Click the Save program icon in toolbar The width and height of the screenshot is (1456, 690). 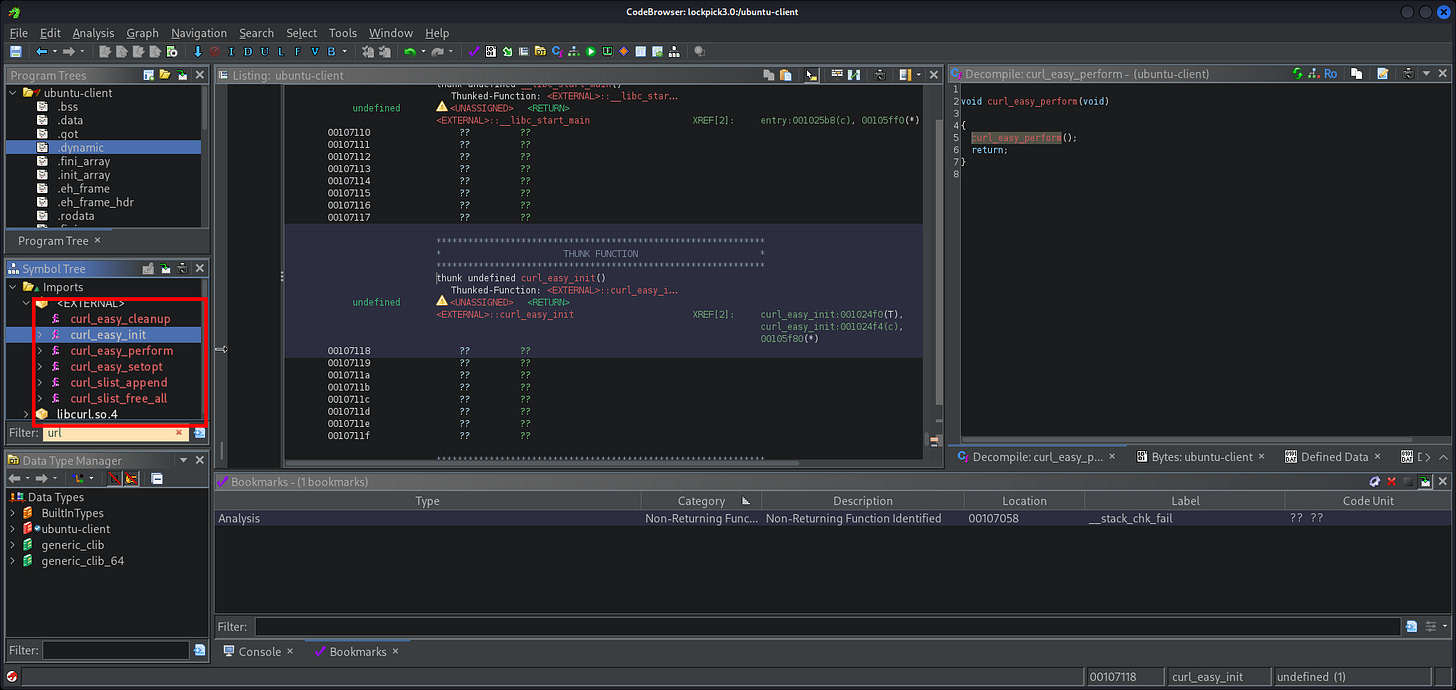[x=16, y=52]
